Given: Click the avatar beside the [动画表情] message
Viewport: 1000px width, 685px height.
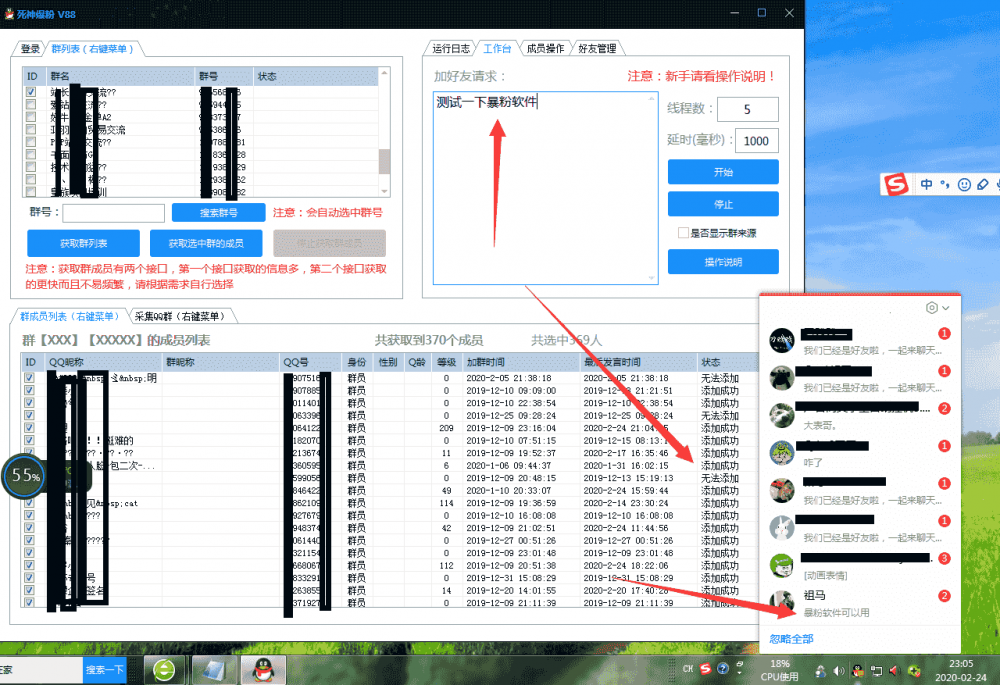Looking at the screenshot, I should [781, 566].
